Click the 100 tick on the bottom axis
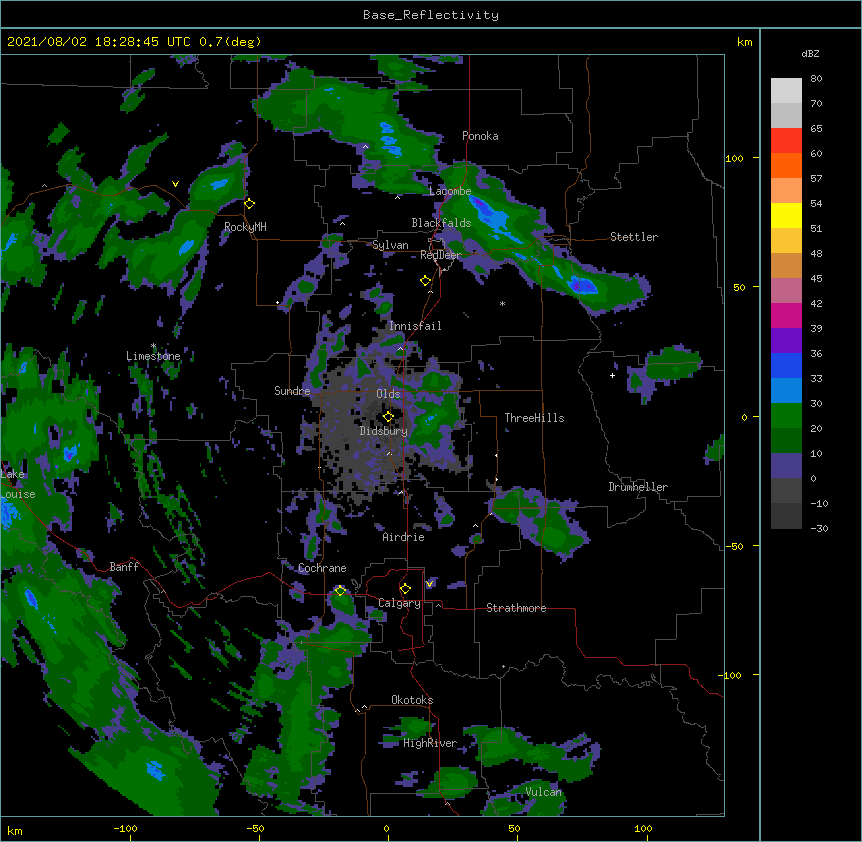 coord(643,829)
